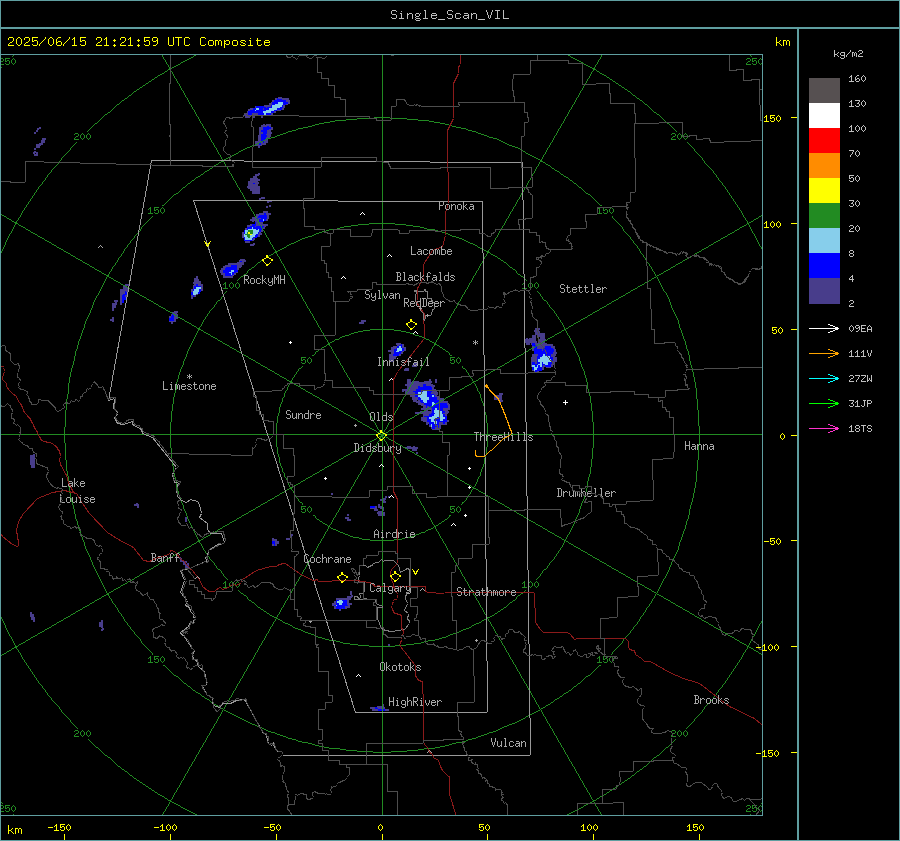Click the Innisfail city label
The height and width of the screenshot is (841, 900).
tap(403, 362)
